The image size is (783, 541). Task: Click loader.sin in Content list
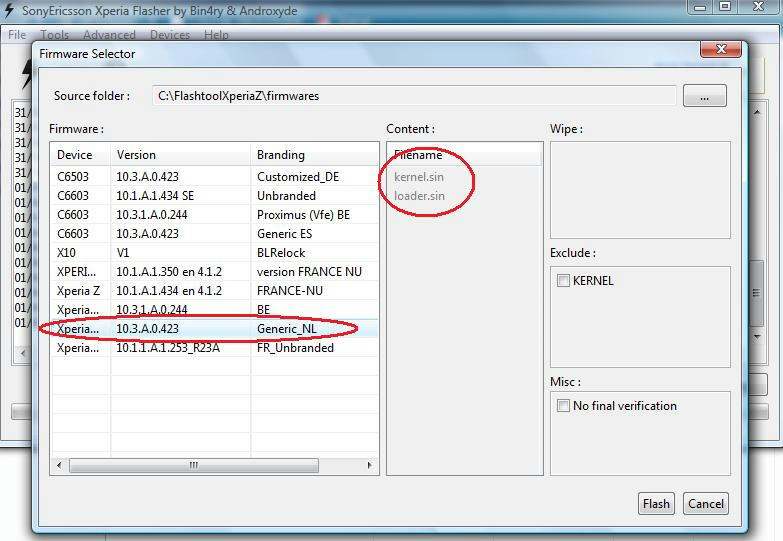[x=419, y=196]
